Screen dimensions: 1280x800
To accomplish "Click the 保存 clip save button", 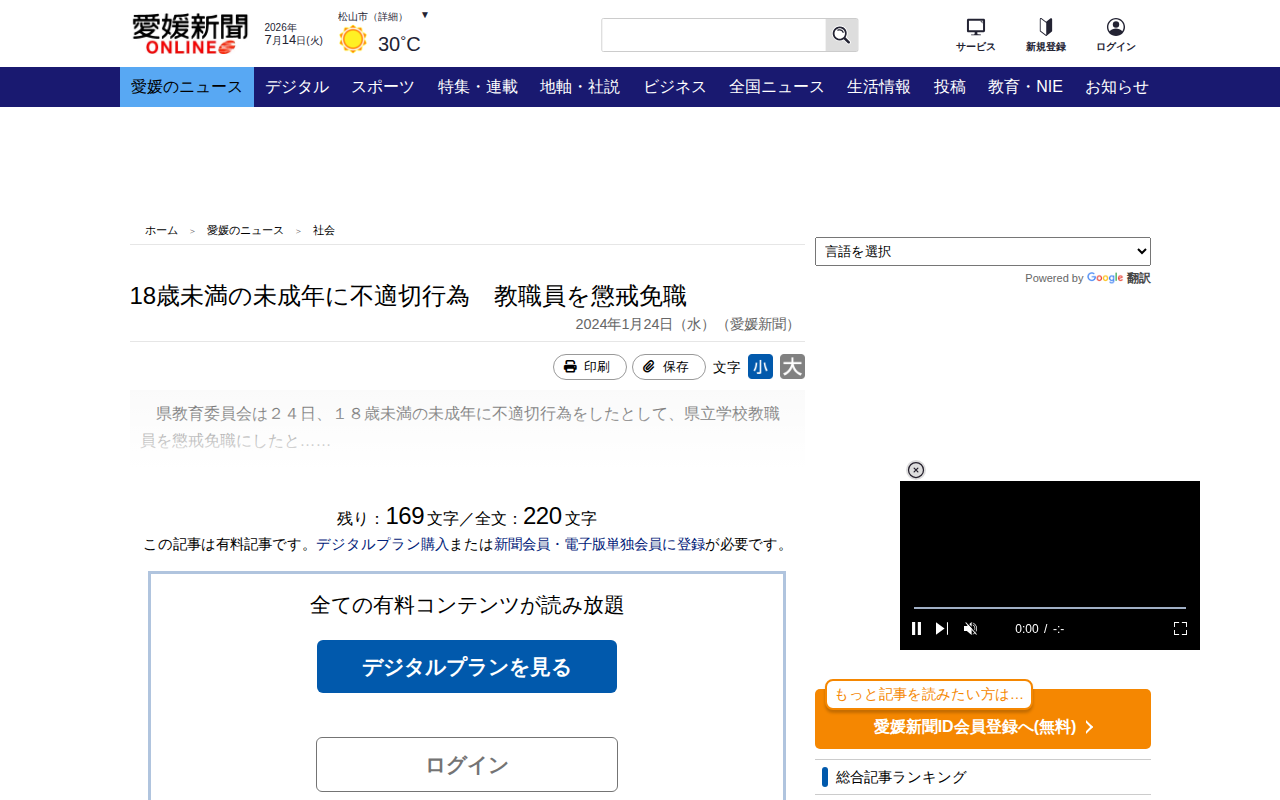I will click(669, 367).
